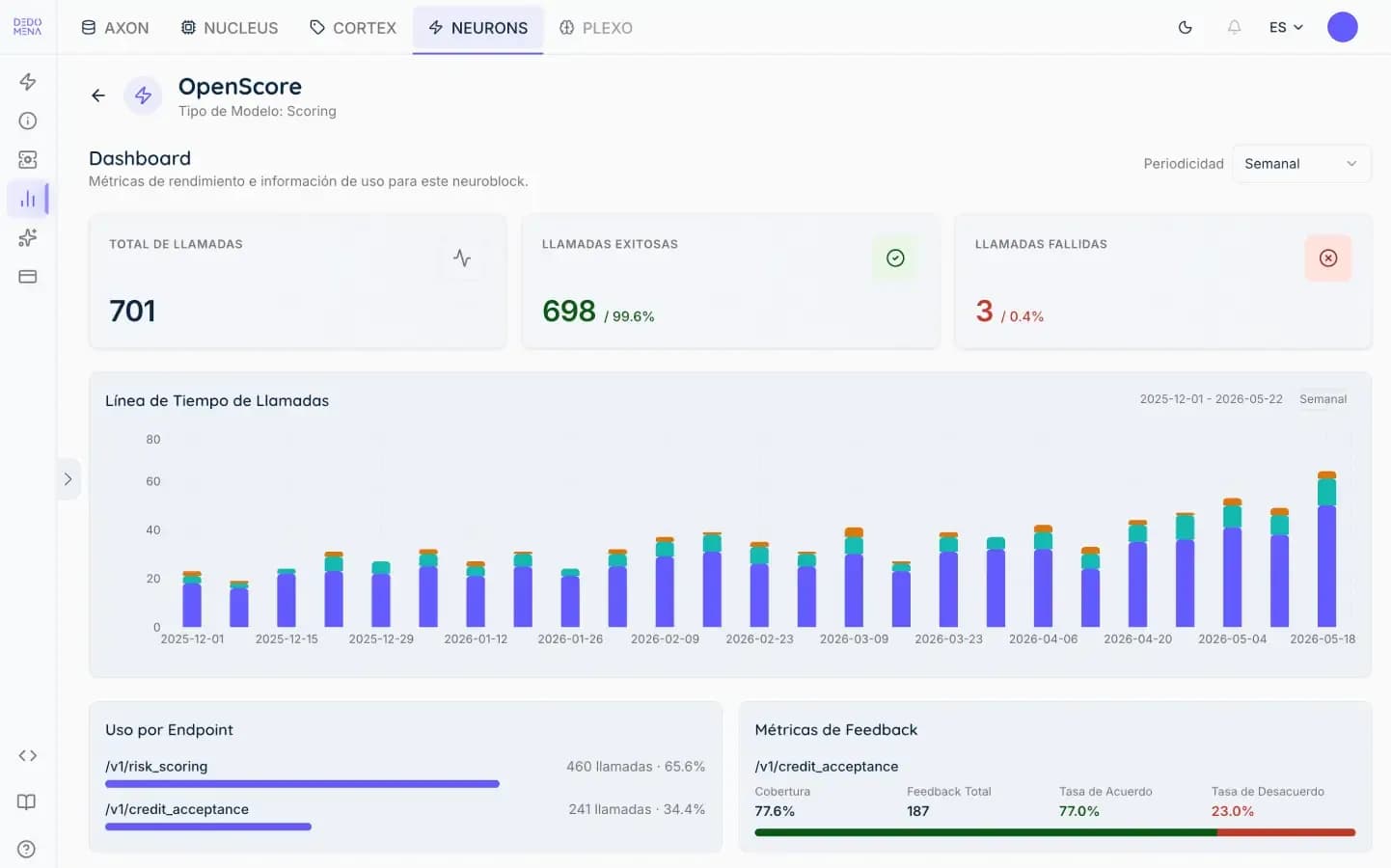1391x868 pixels.
Task: Open the info sidebar icon
Action: pyautogui.click(x=28, y=121)
